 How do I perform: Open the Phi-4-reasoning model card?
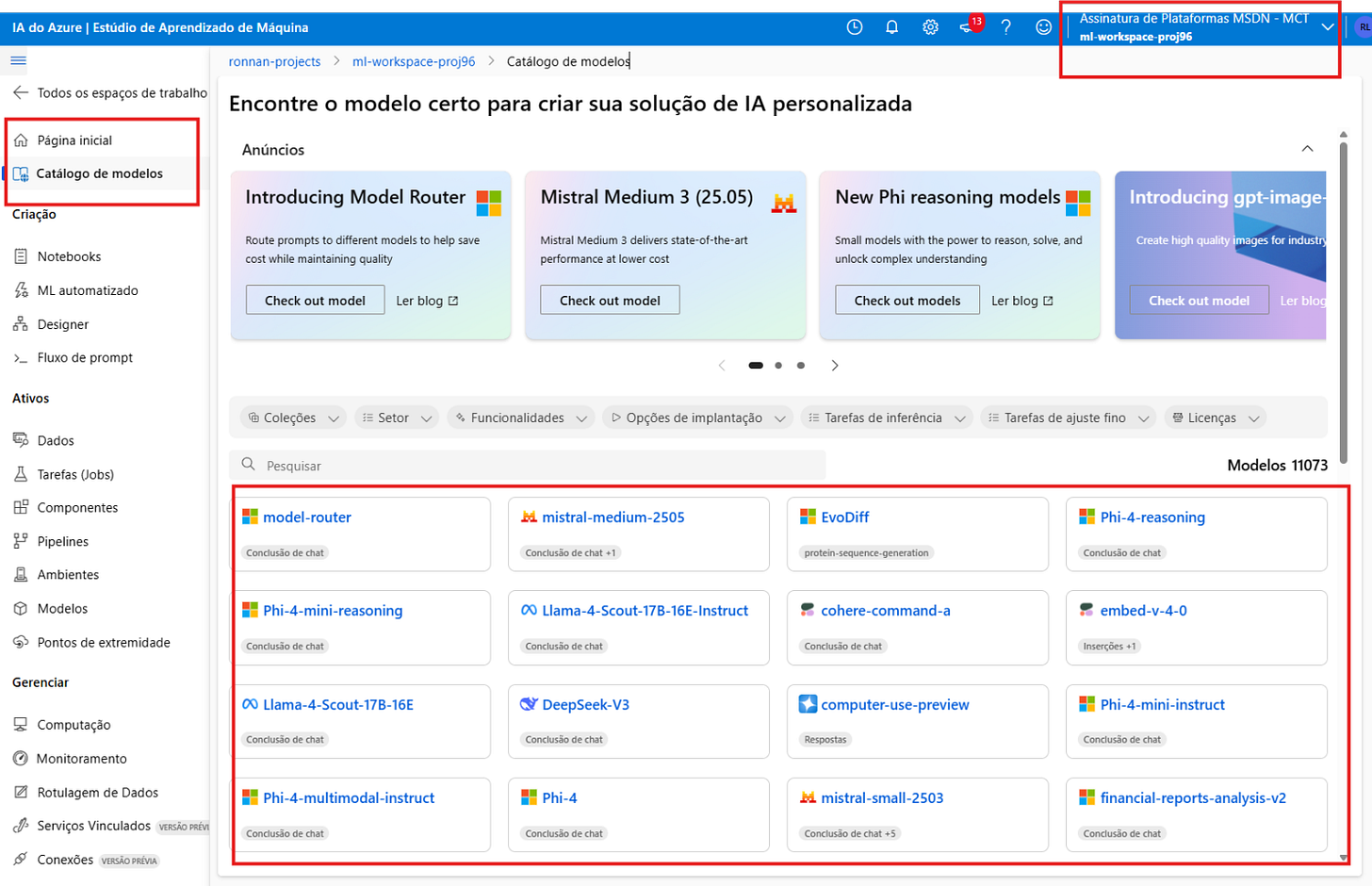1197,534
